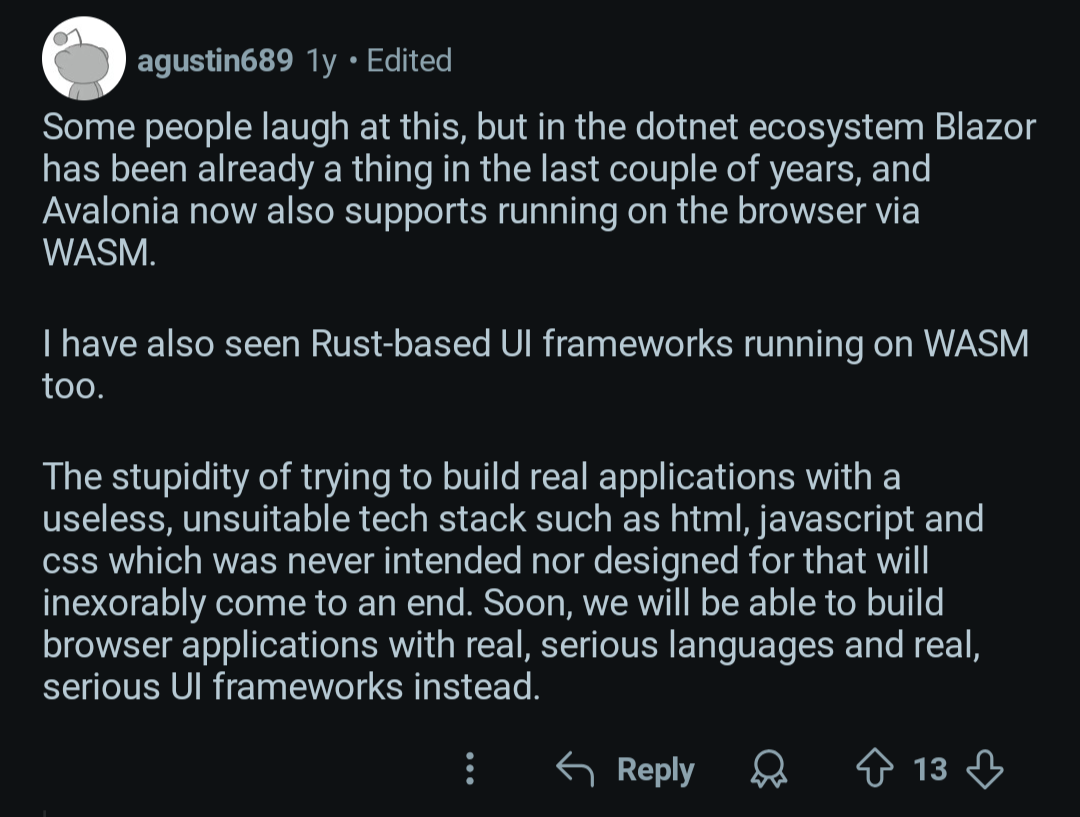Click the 1y comment timestamp

321,61
